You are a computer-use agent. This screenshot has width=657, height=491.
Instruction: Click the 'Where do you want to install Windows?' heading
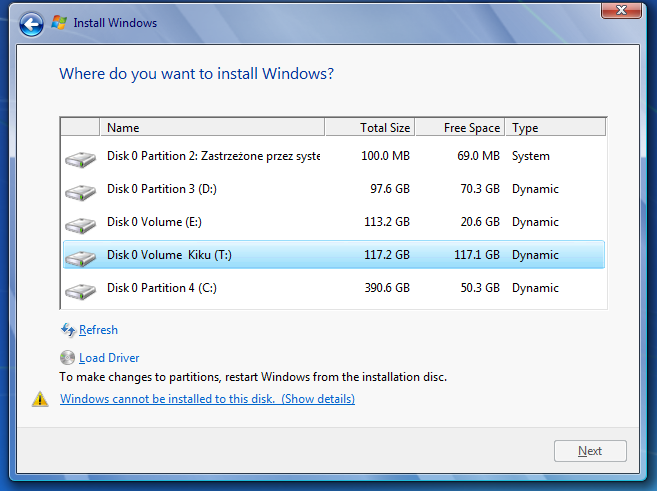coord(197,74)
